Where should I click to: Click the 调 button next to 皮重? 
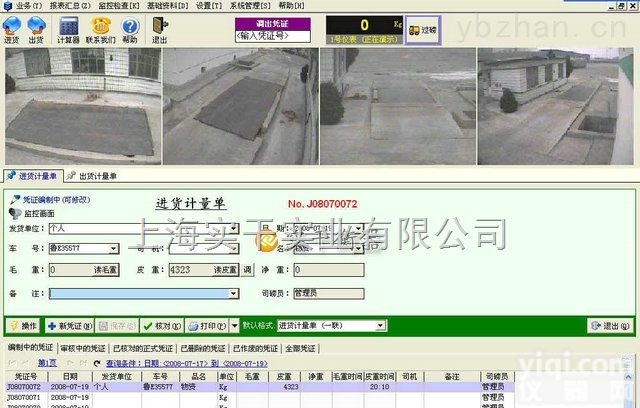[247, 269]
